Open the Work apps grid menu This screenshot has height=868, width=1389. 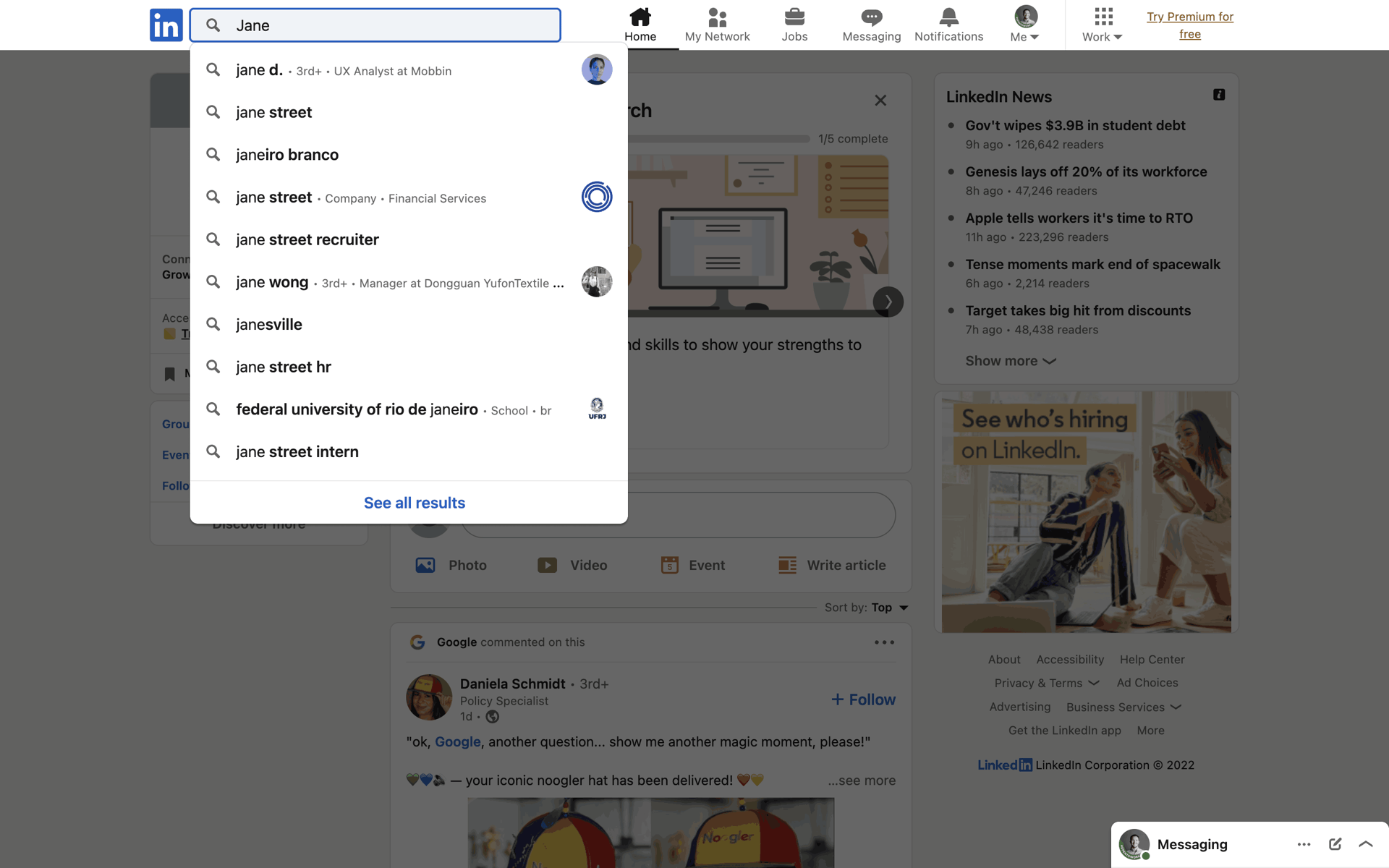click(x=1103, y=25)
